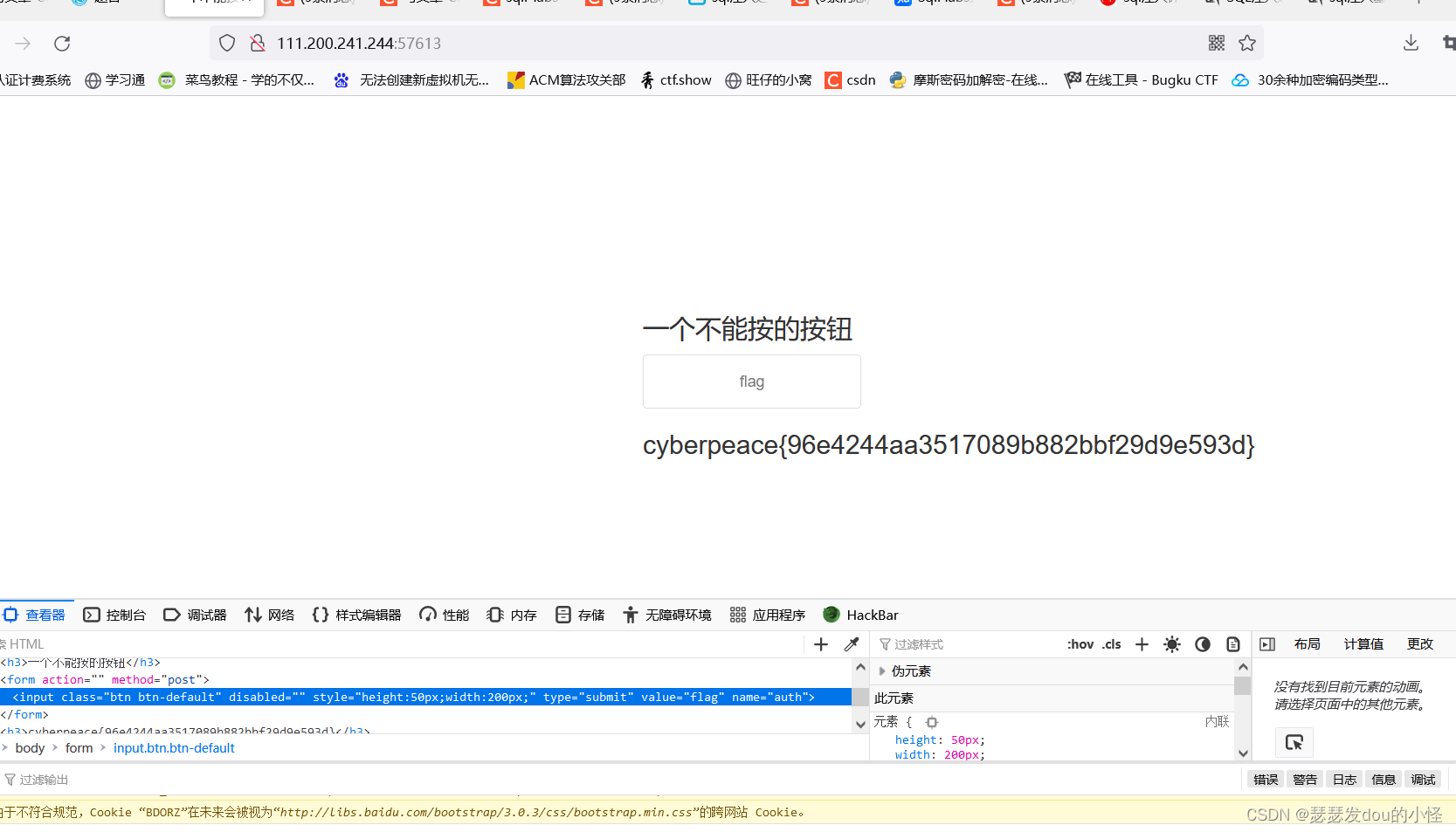Click the flag submit button

pos(752,382)
